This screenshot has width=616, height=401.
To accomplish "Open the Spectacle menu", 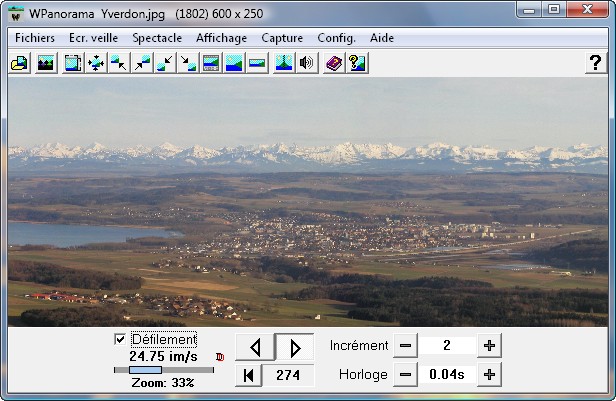I will click(157, 38).
